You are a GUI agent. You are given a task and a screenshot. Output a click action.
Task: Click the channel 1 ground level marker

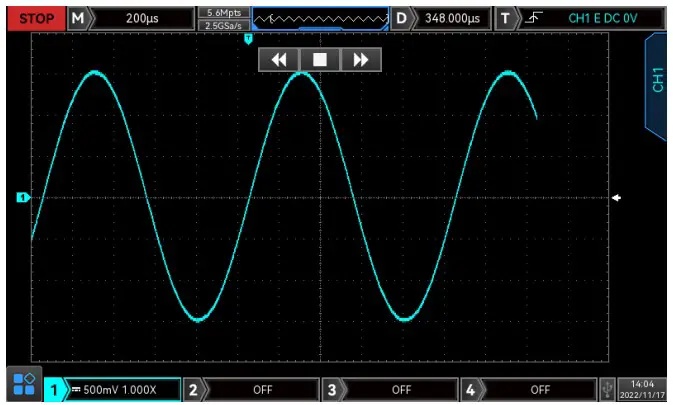click(23, 197)
